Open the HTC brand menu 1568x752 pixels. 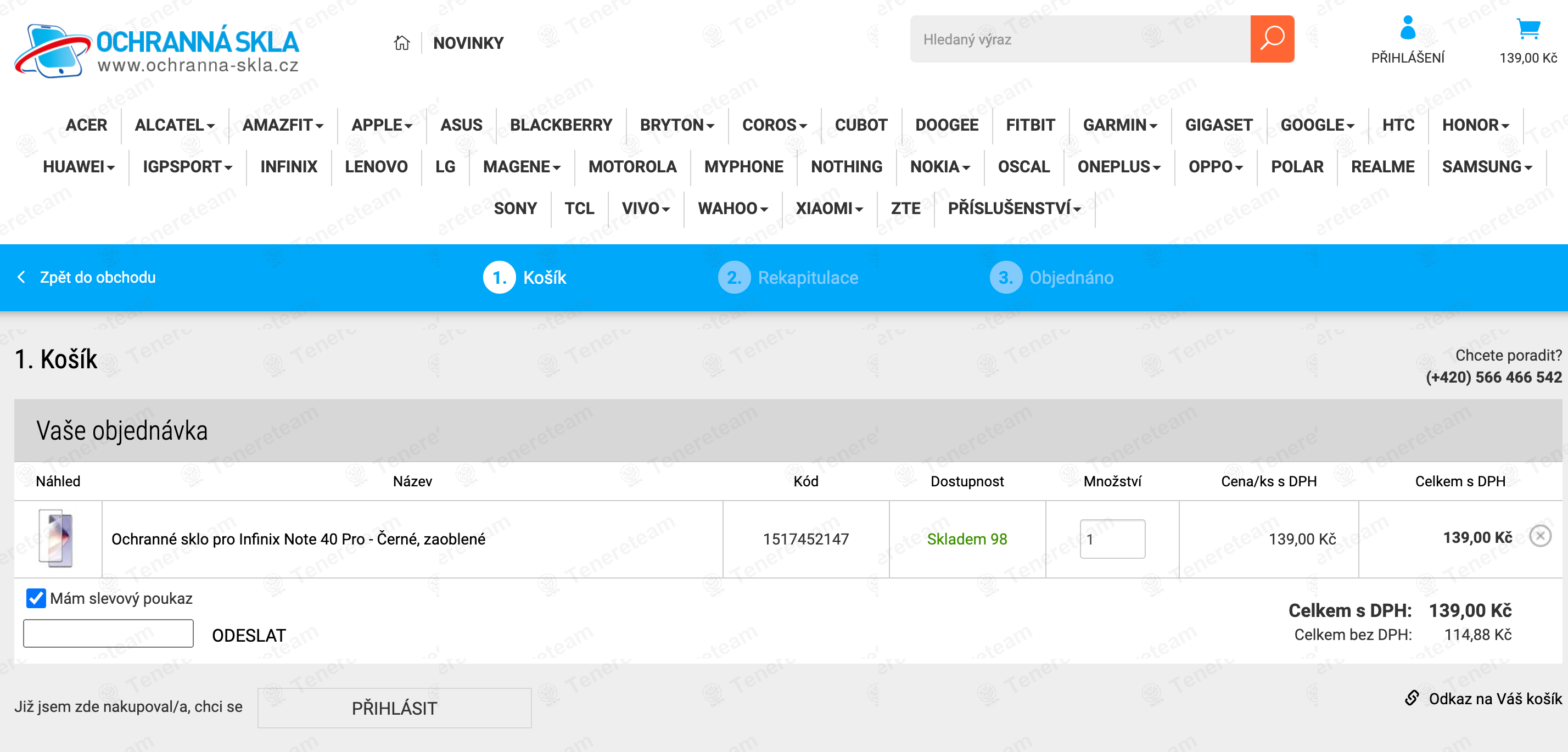coord(1398,125)
